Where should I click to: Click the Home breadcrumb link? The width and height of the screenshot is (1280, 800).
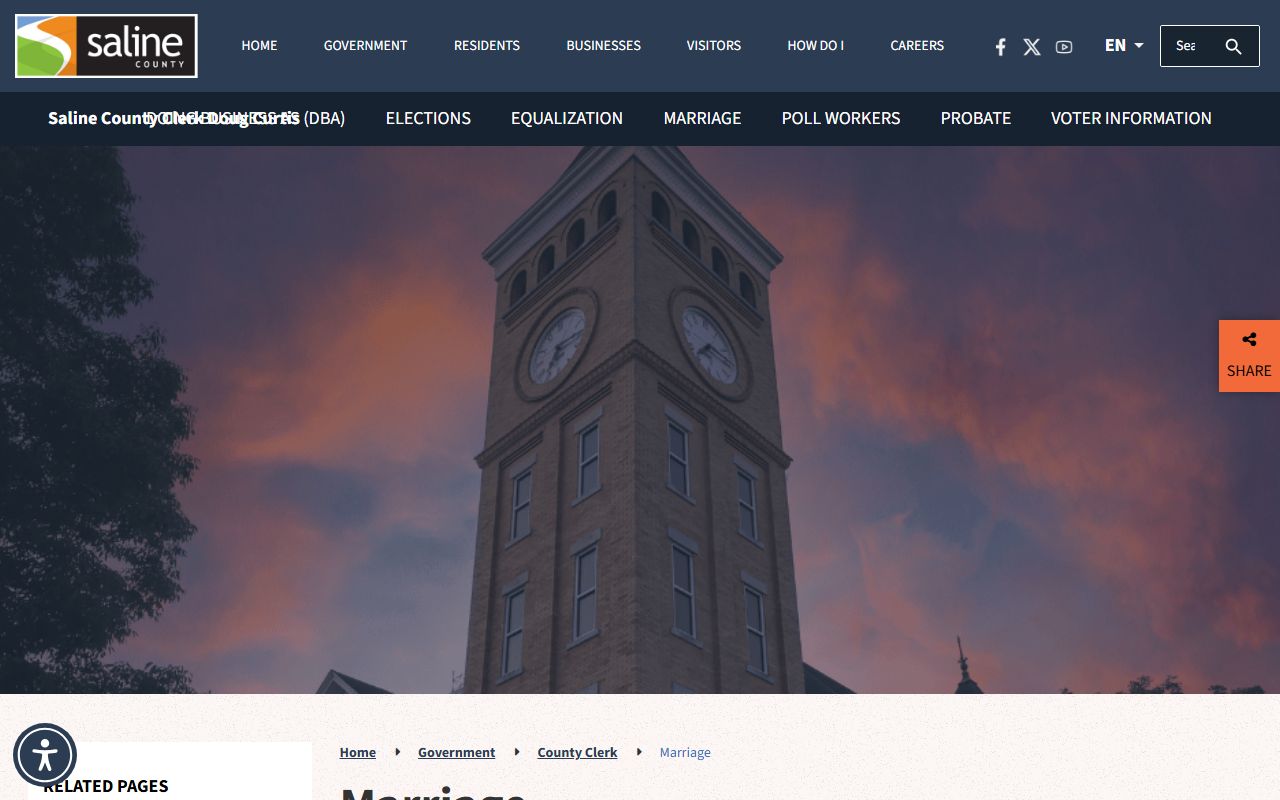[x=358, y=752]
